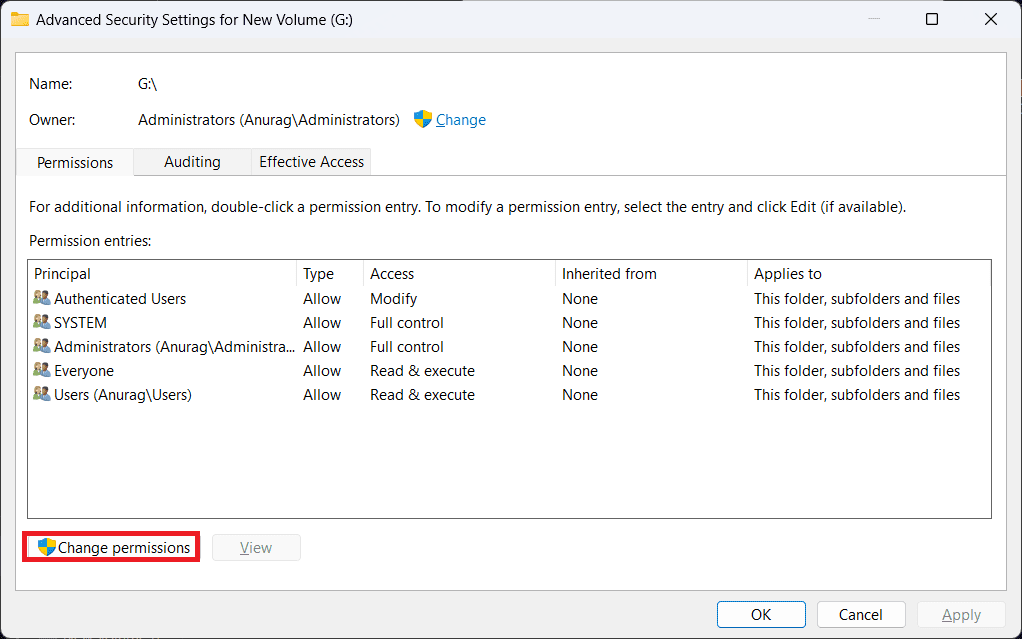
Task: Click the shield icon next to owner Change
Action: [x=423, y=119]
